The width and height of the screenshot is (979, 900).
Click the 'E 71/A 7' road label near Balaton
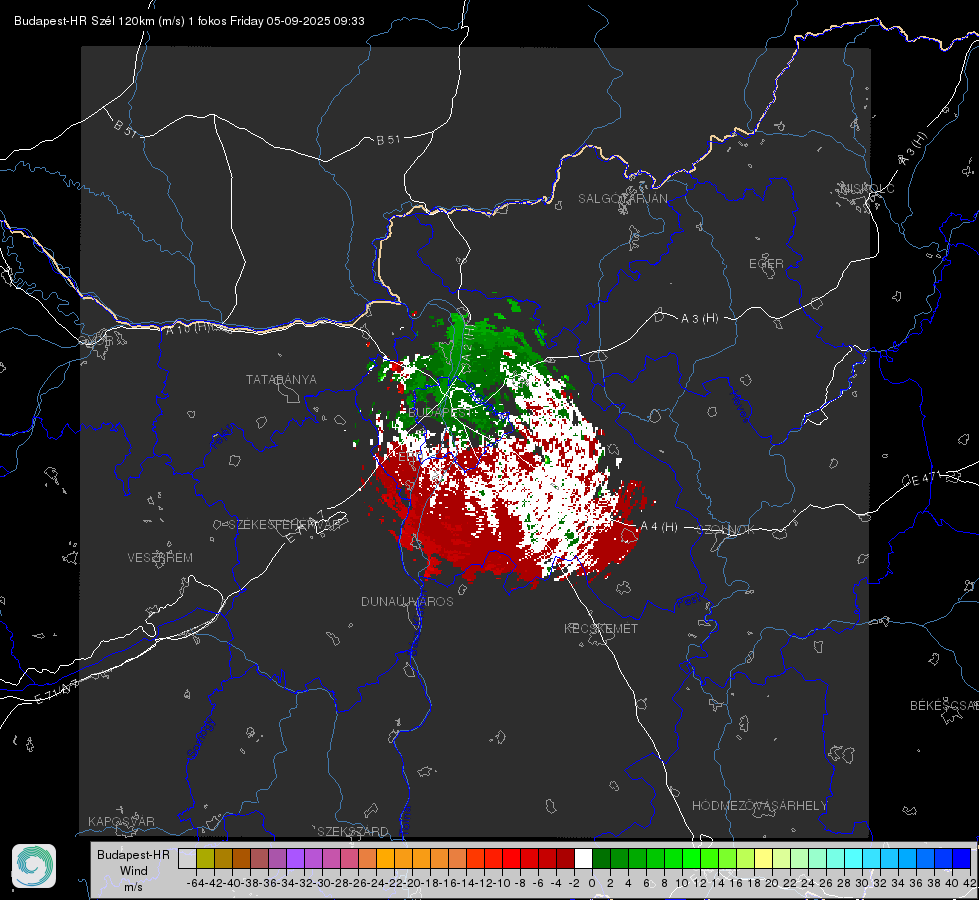(x=57, y=691)
